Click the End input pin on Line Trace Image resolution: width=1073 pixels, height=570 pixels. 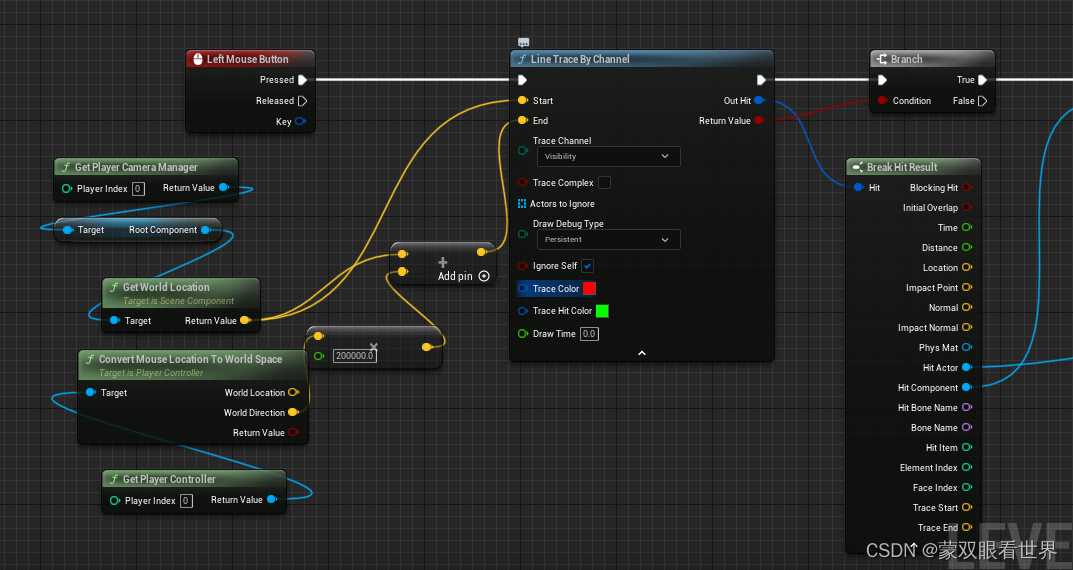tap(523, 120)
